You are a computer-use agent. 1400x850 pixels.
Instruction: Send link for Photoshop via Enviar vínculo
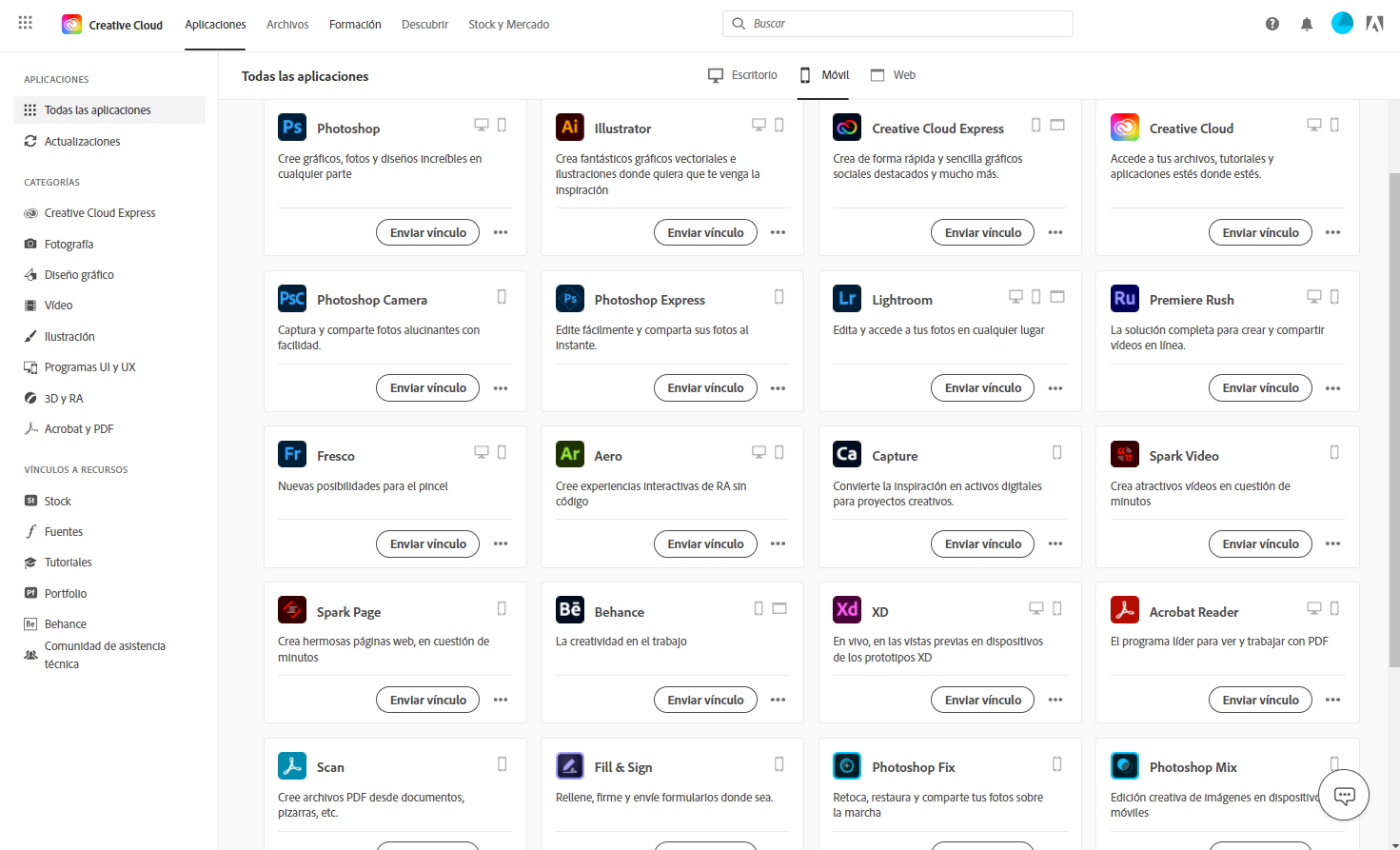(x=428, y=232)
